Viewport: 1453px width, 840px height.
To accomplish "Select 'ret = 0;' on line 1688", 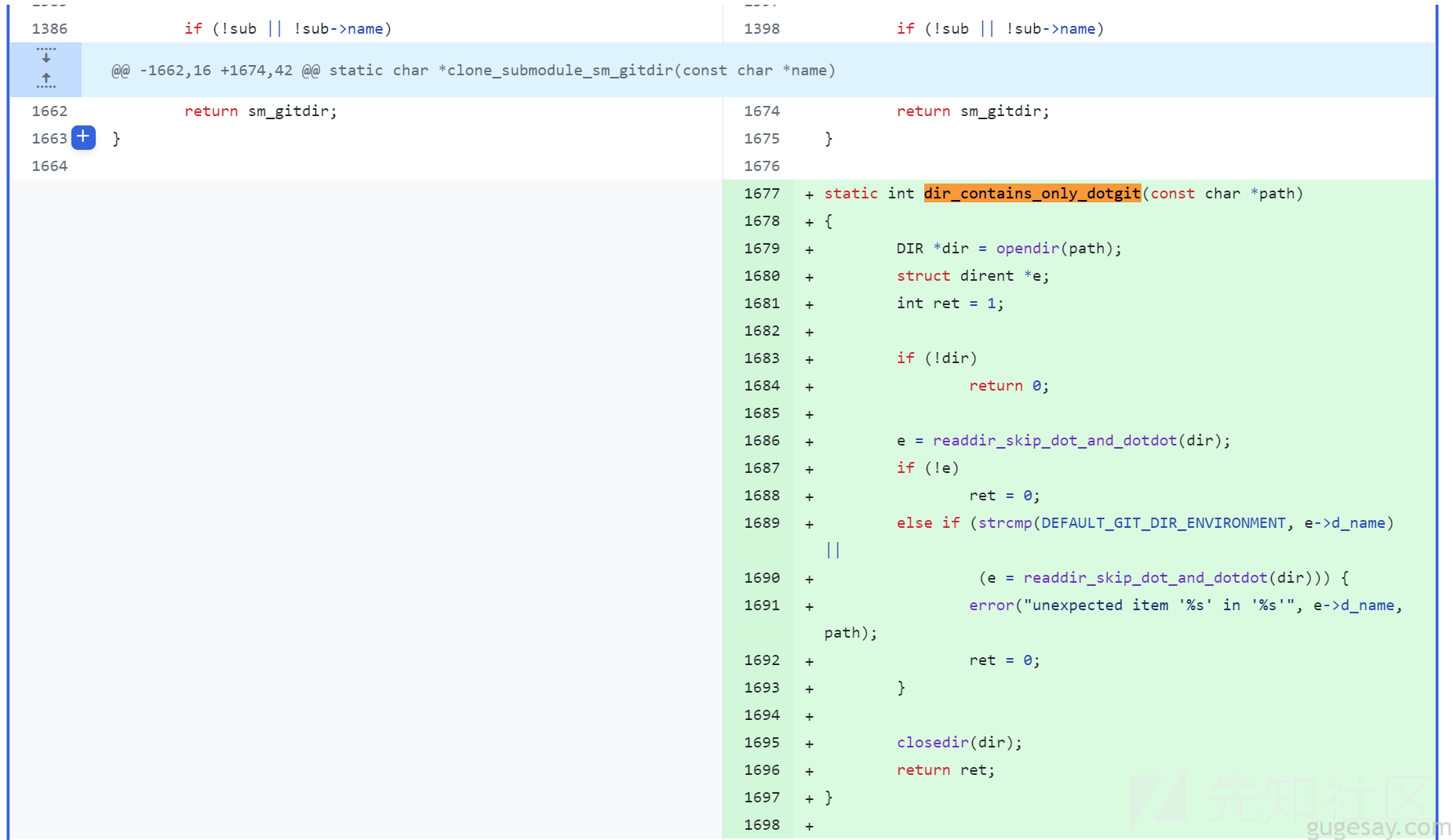I will pyautogui.click(x=1004, y=495).
